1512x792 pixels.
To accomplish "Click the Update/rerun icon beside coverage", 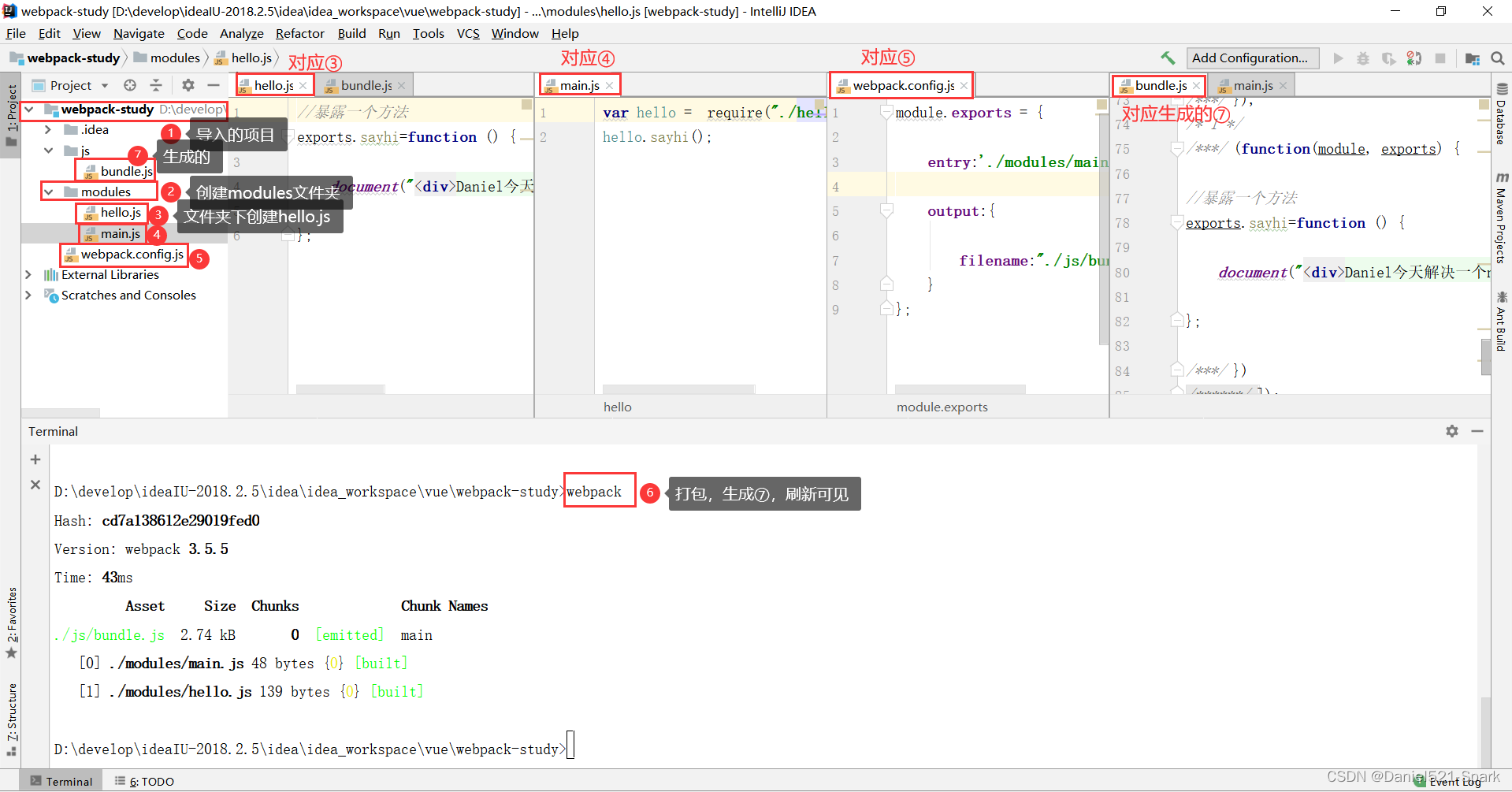I will click(1414, 58).
